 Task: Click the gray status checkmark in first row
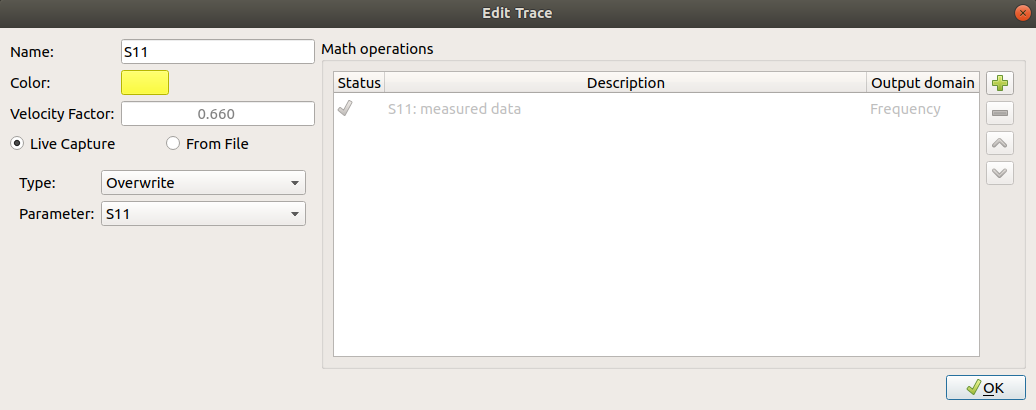click(344, 109)
